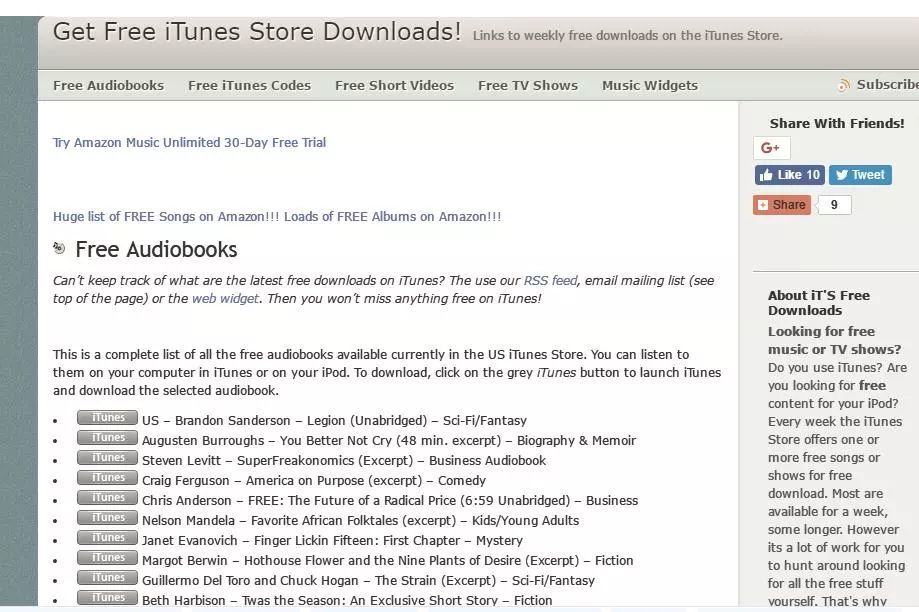Launch iTunes for Steven Levitt SuperFreakonomics
919x612 pixels.
pos(107,457)
